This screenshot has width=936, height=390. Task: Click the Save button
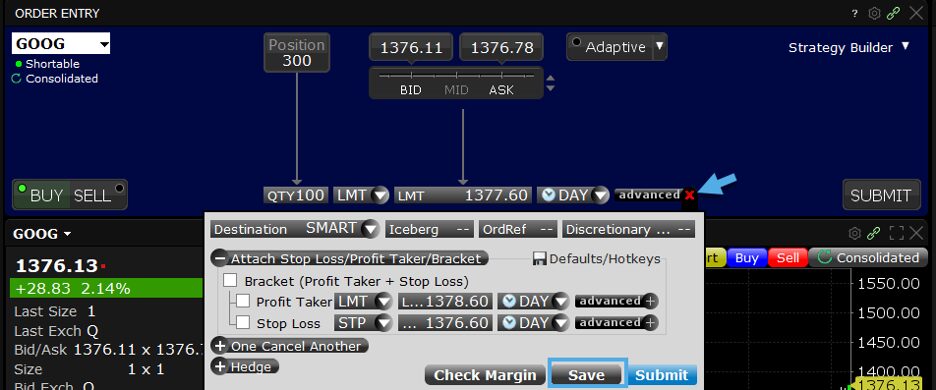(x=586, y=375)
